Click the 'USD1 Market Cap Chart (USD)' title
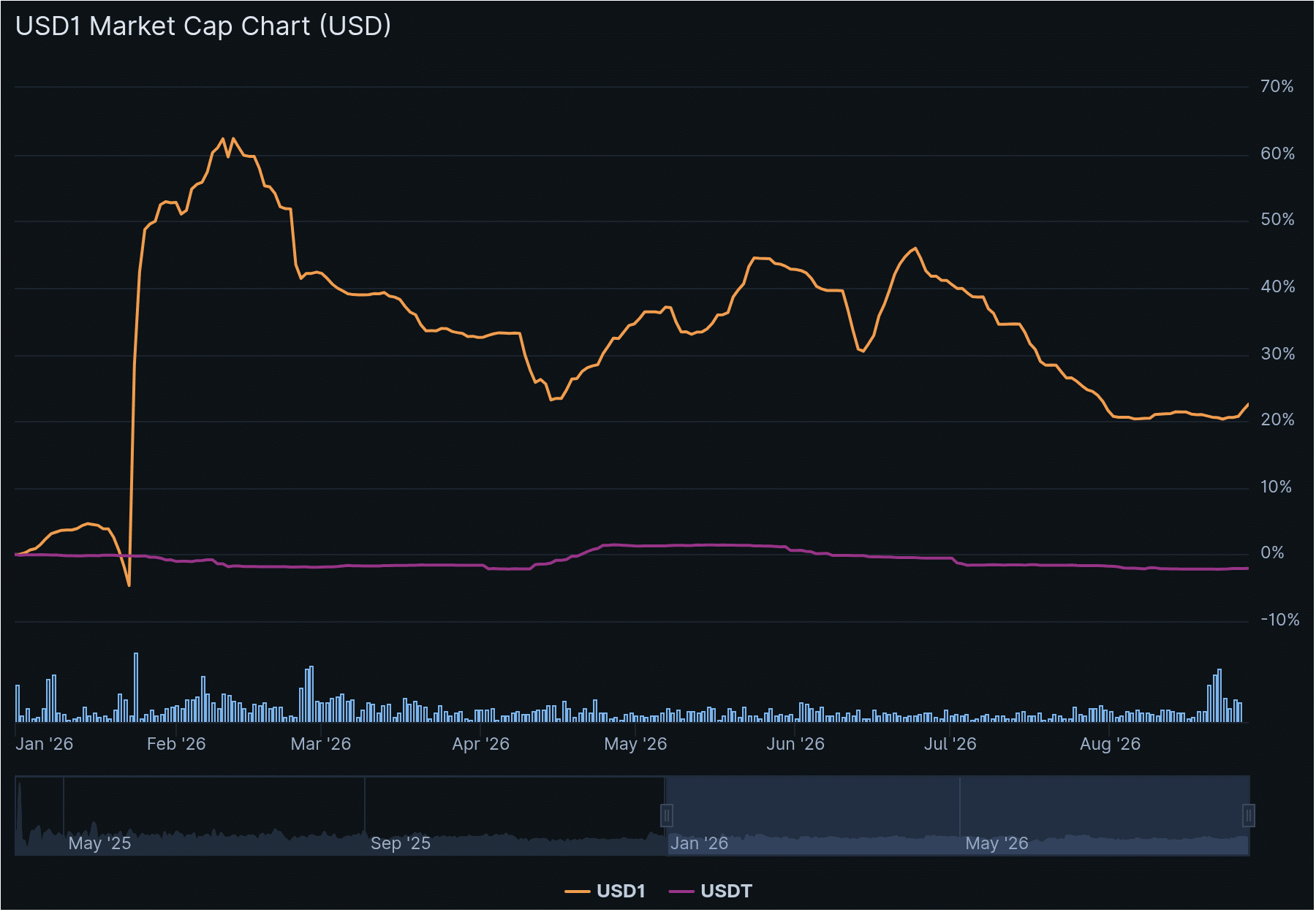1316x912 pixels. [x=203, y=26]
